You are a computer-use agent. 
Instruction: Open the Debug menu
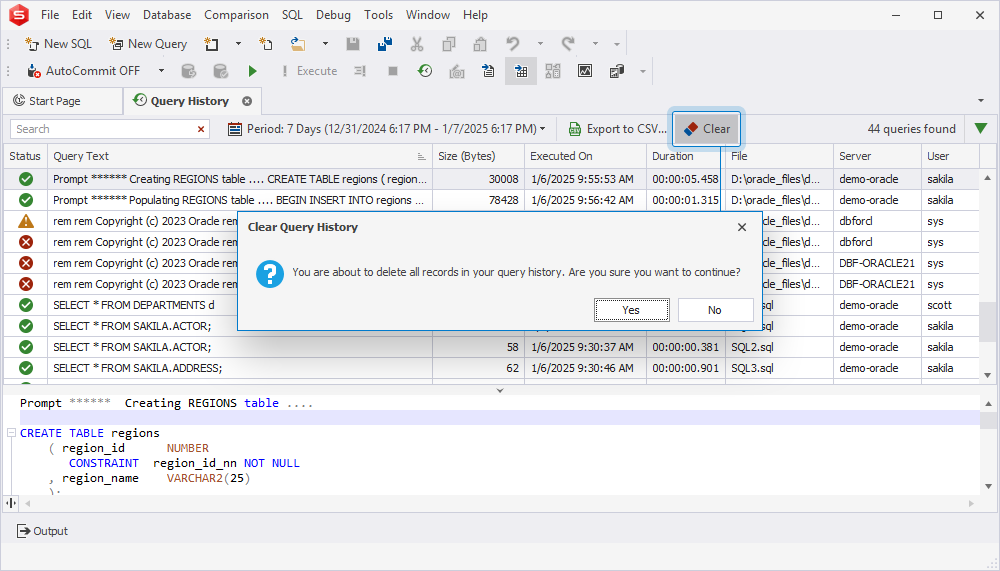[x=334, y=15]
